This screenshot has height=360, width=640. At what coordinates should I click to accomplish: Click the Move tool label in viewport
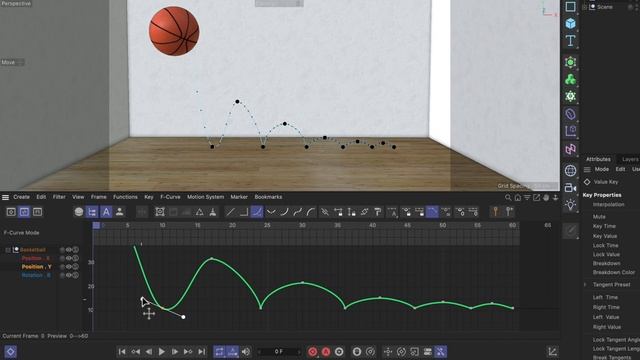tap(8, 62)
